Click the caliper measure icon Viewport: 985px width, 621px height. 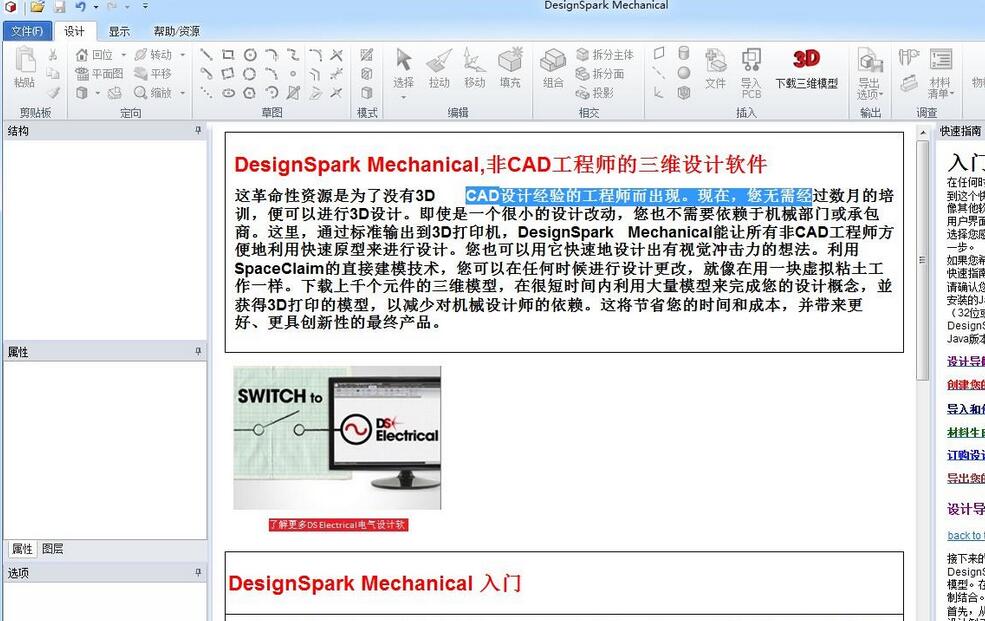(x=909, y=57)
